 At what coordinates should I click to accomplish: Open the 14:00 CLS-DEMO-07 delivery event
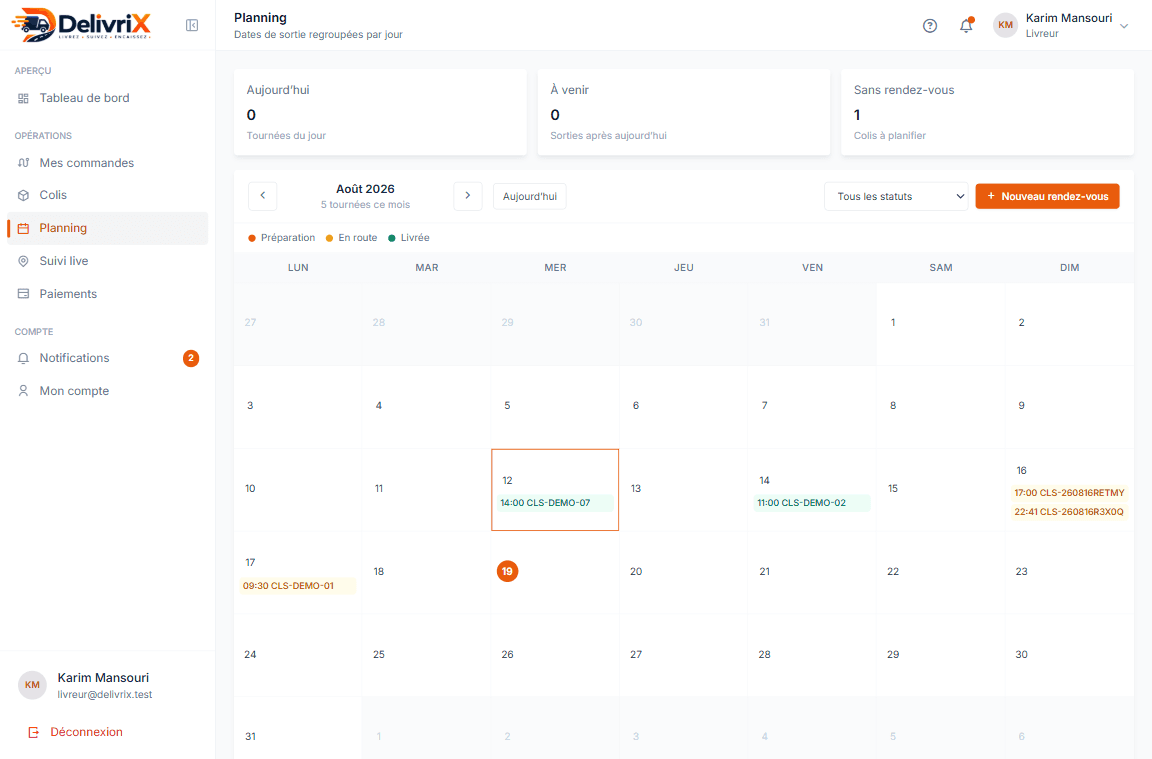pyautogui.click(x=555, y=503)
